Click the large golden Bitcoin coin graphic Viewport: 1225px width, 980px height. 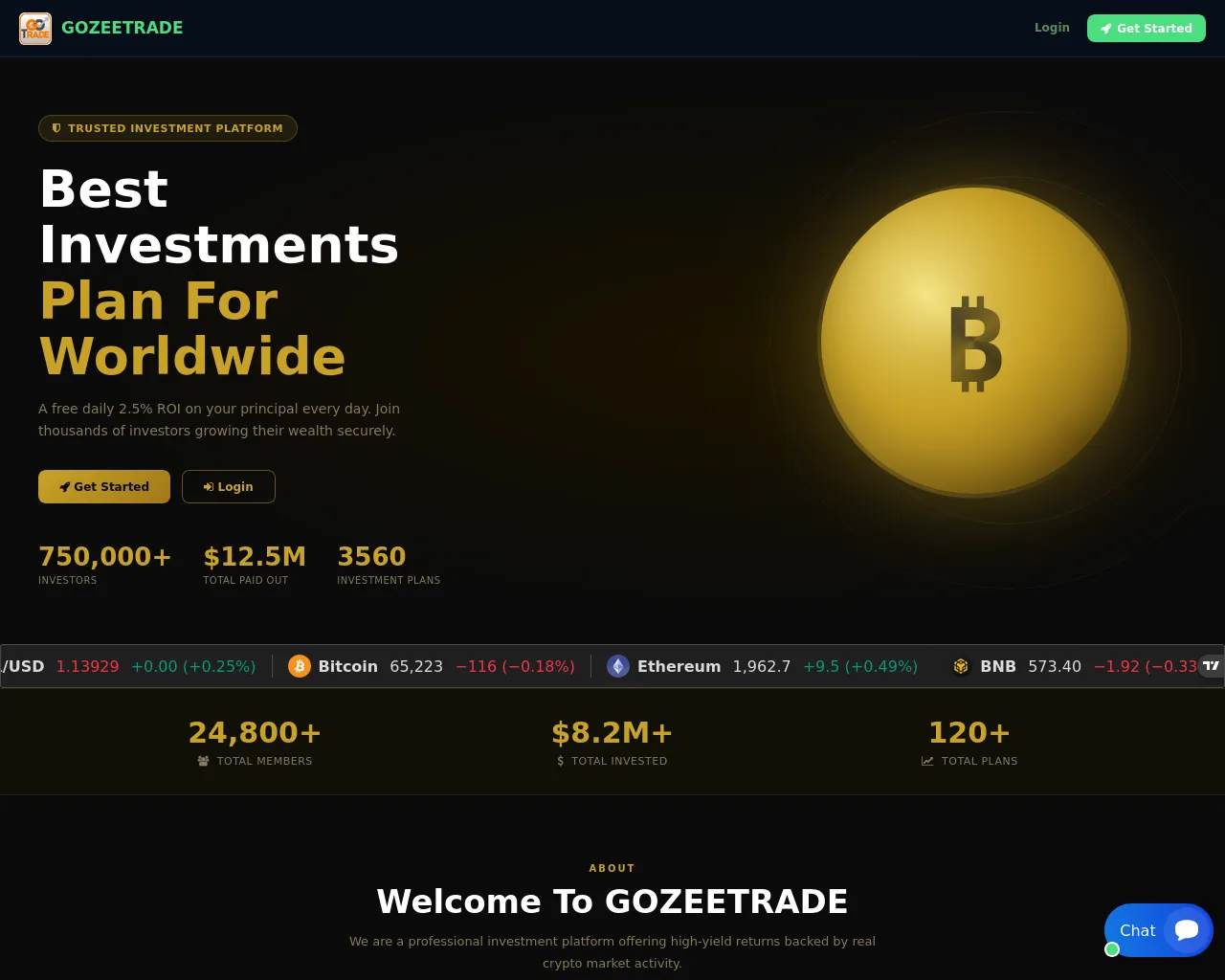(x=974, y=342)
